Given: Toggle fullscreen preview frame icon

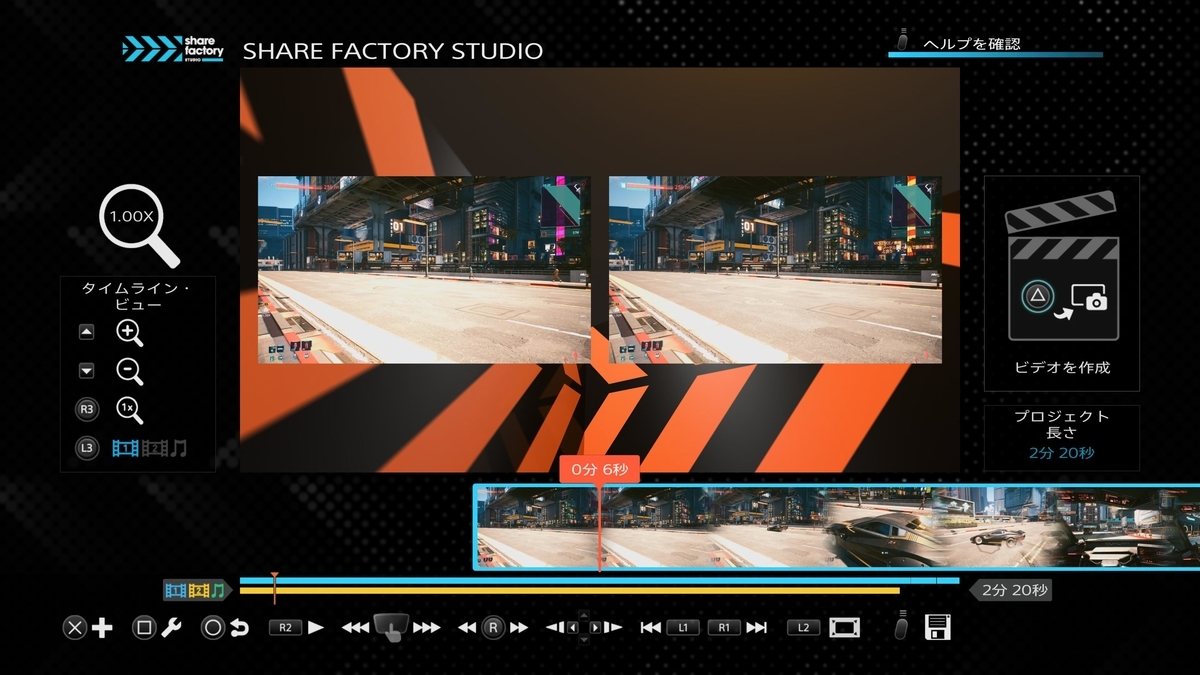Looking at the screenshot, I should 845,628.
